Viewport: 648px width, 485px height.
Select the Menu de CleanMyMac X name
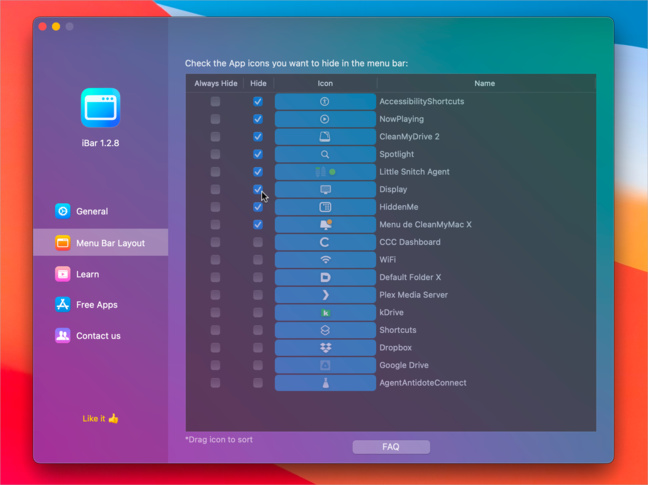click(x=425, y=225)
